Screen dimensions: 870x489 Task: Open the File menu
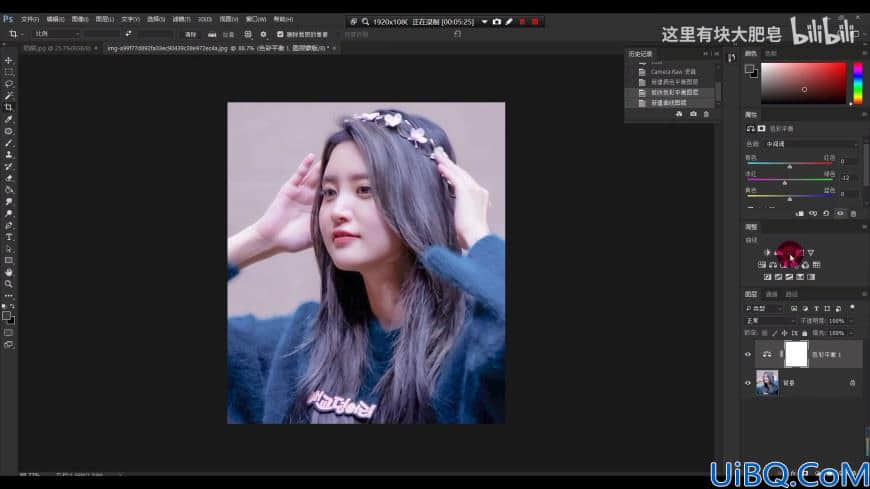tap(29, 19)
